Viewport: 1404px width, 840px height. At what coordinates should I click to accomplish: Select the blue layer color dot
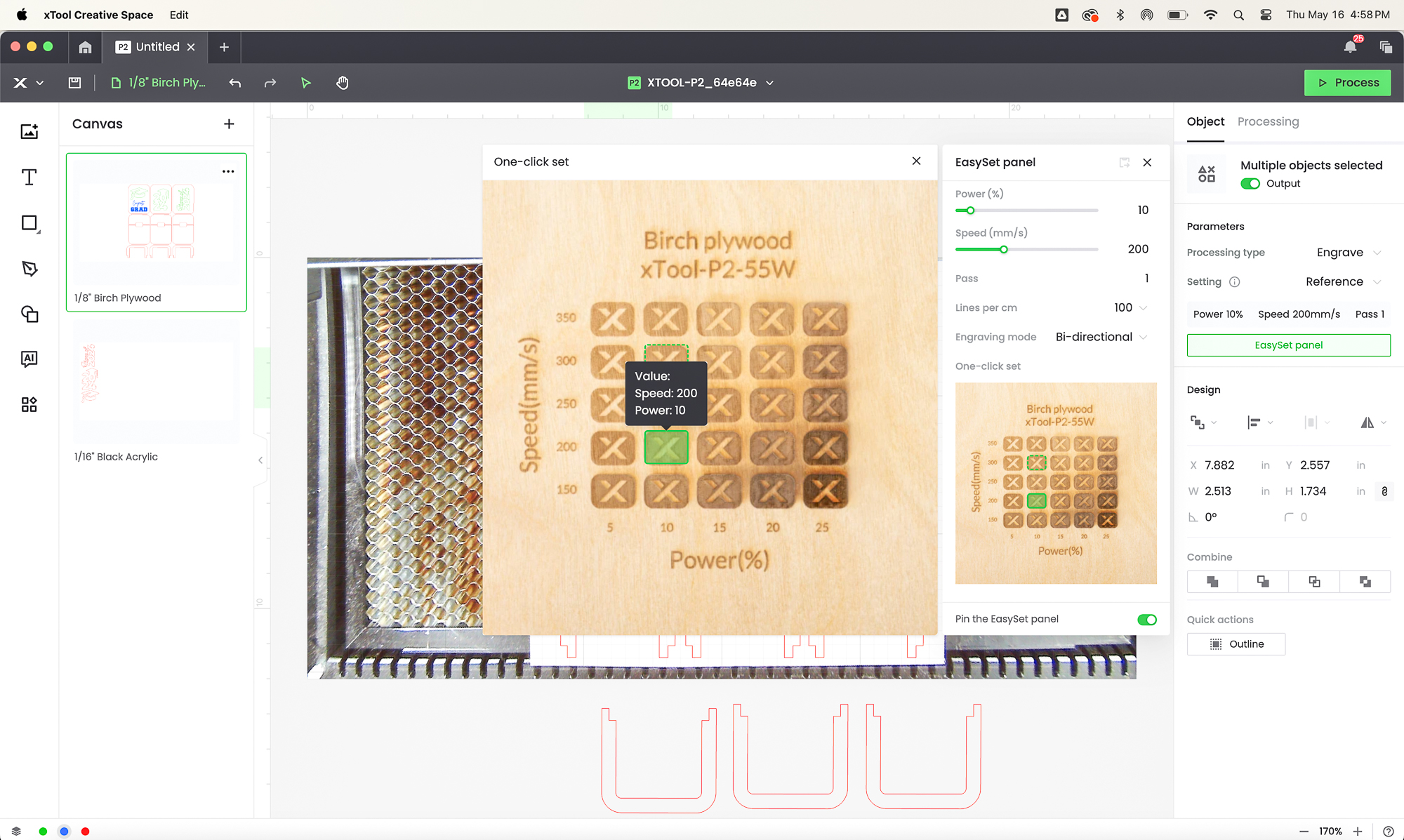coord(64,831)
